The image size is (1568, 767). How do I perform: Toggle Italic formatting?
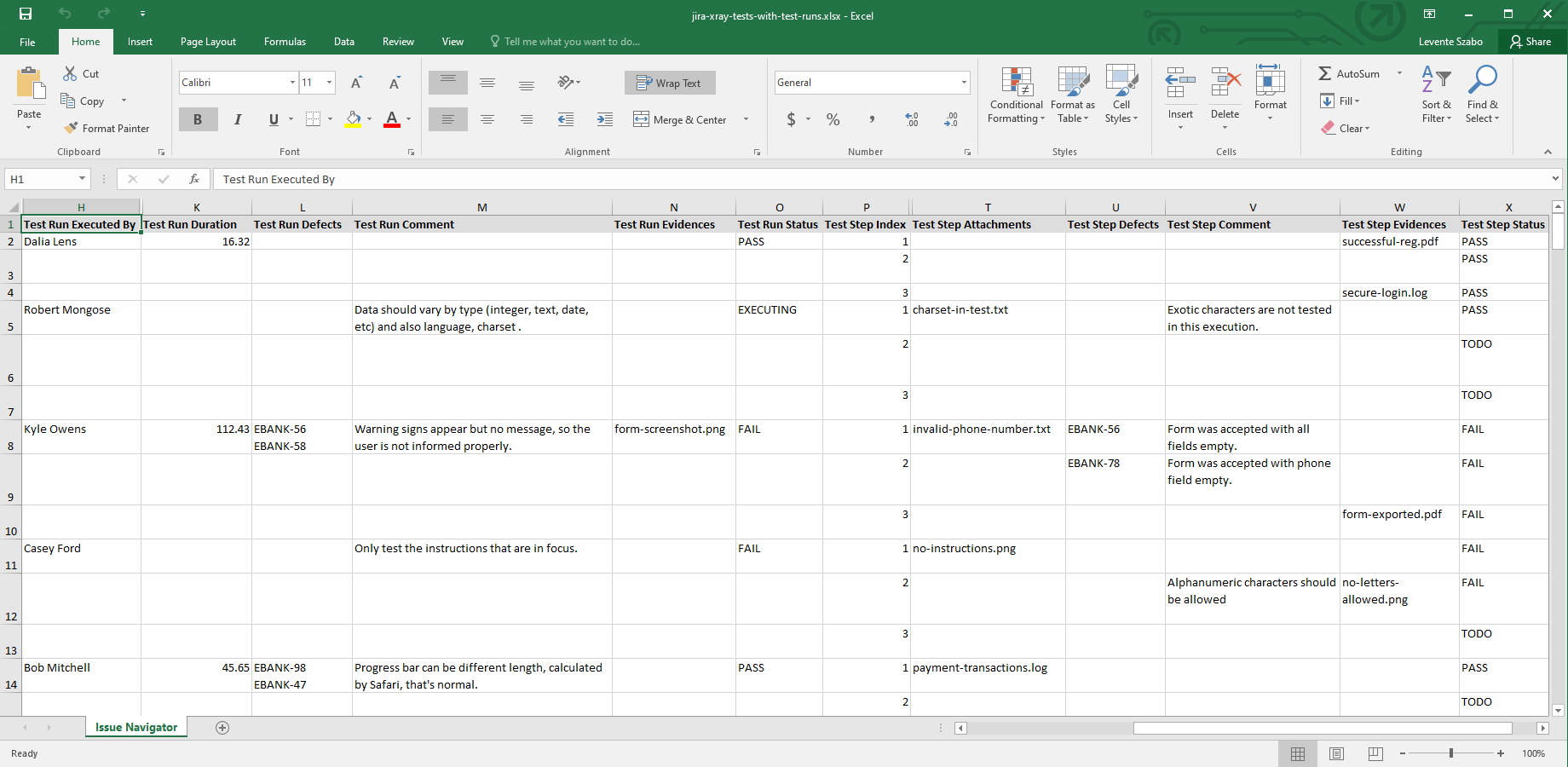[x=238, y=120]
